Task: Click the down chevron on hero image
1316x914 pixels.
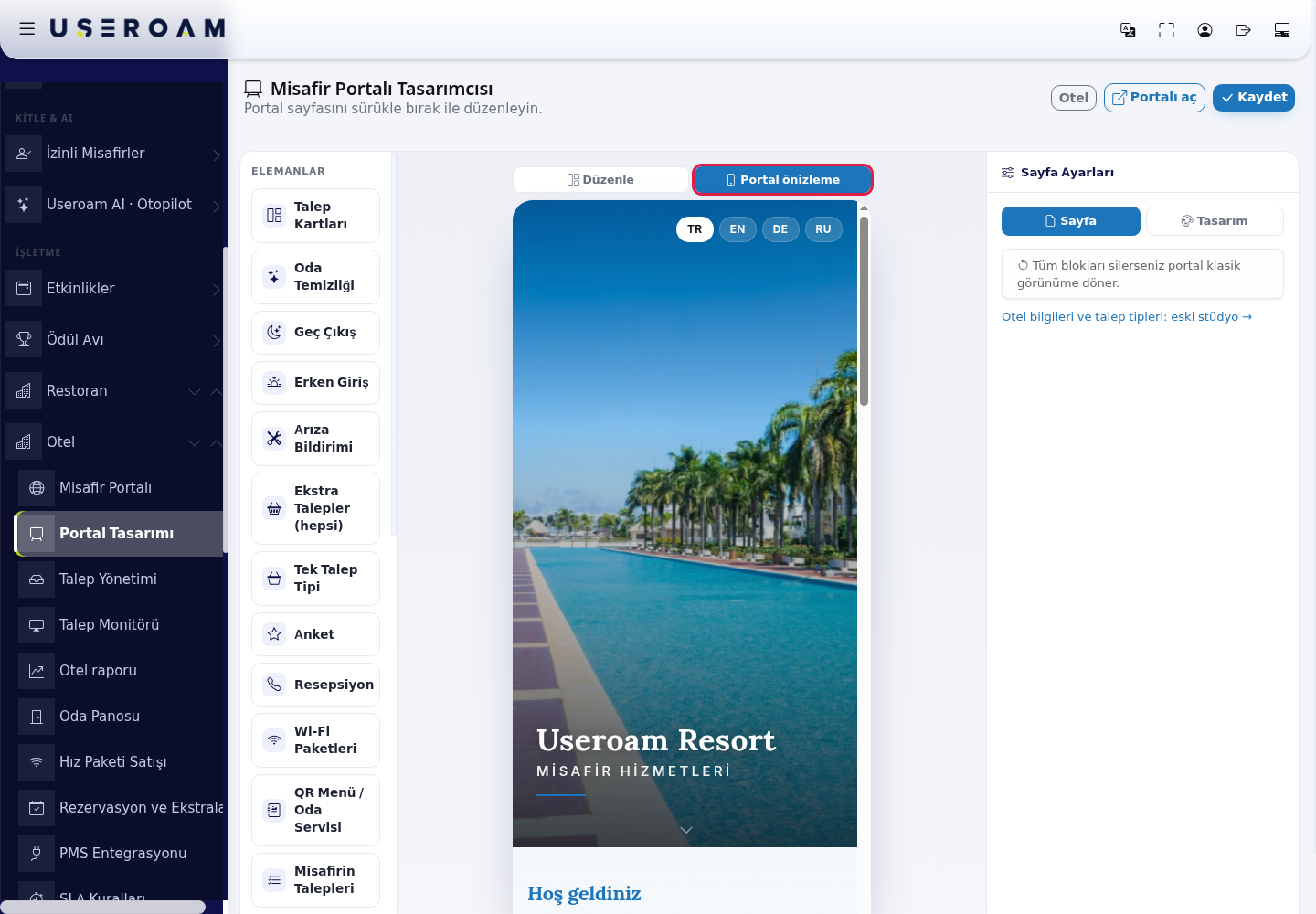Action: pos(686,830)
